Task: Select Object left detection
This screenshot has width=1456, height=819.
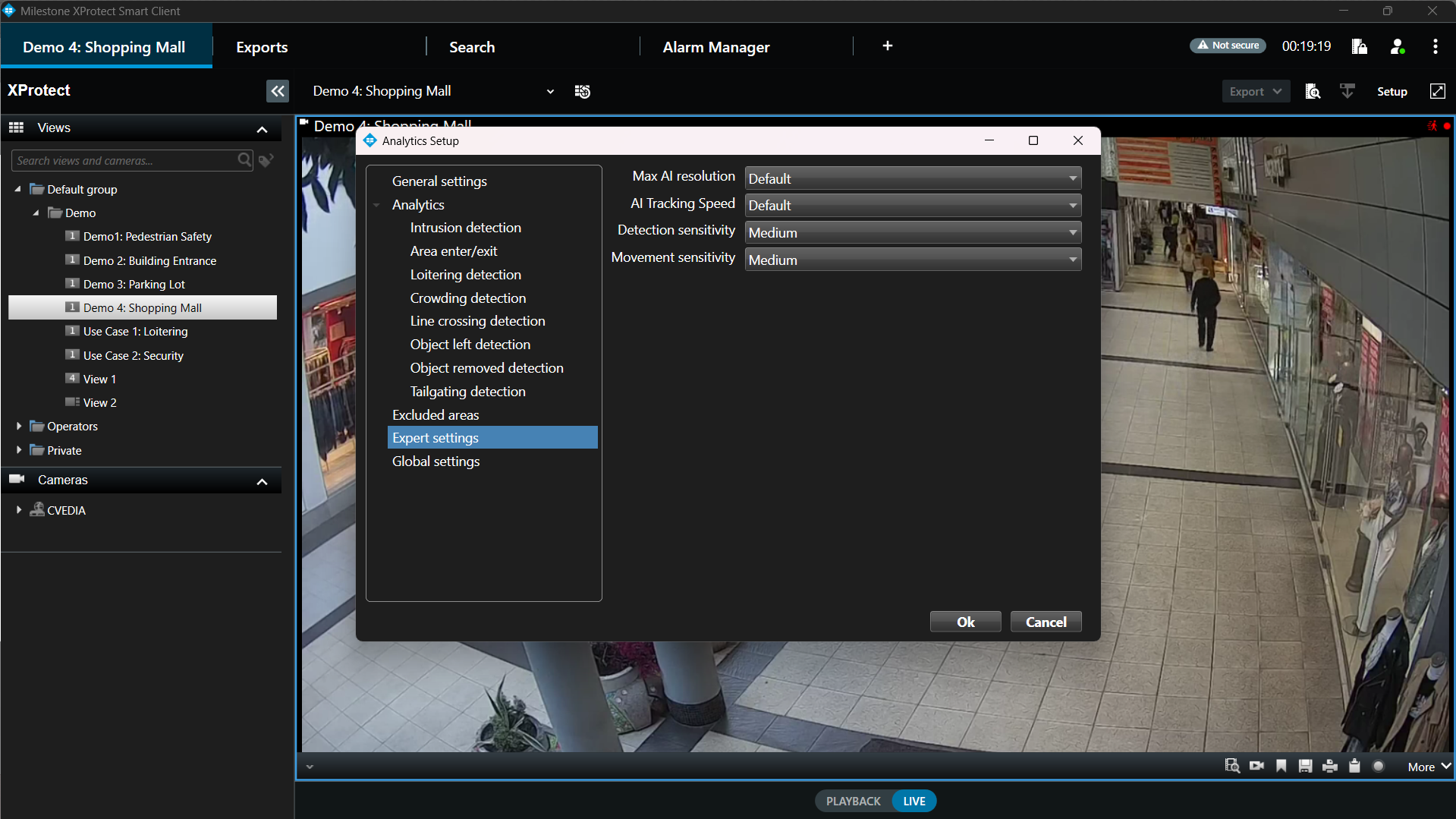Action: tap(470, 345)
